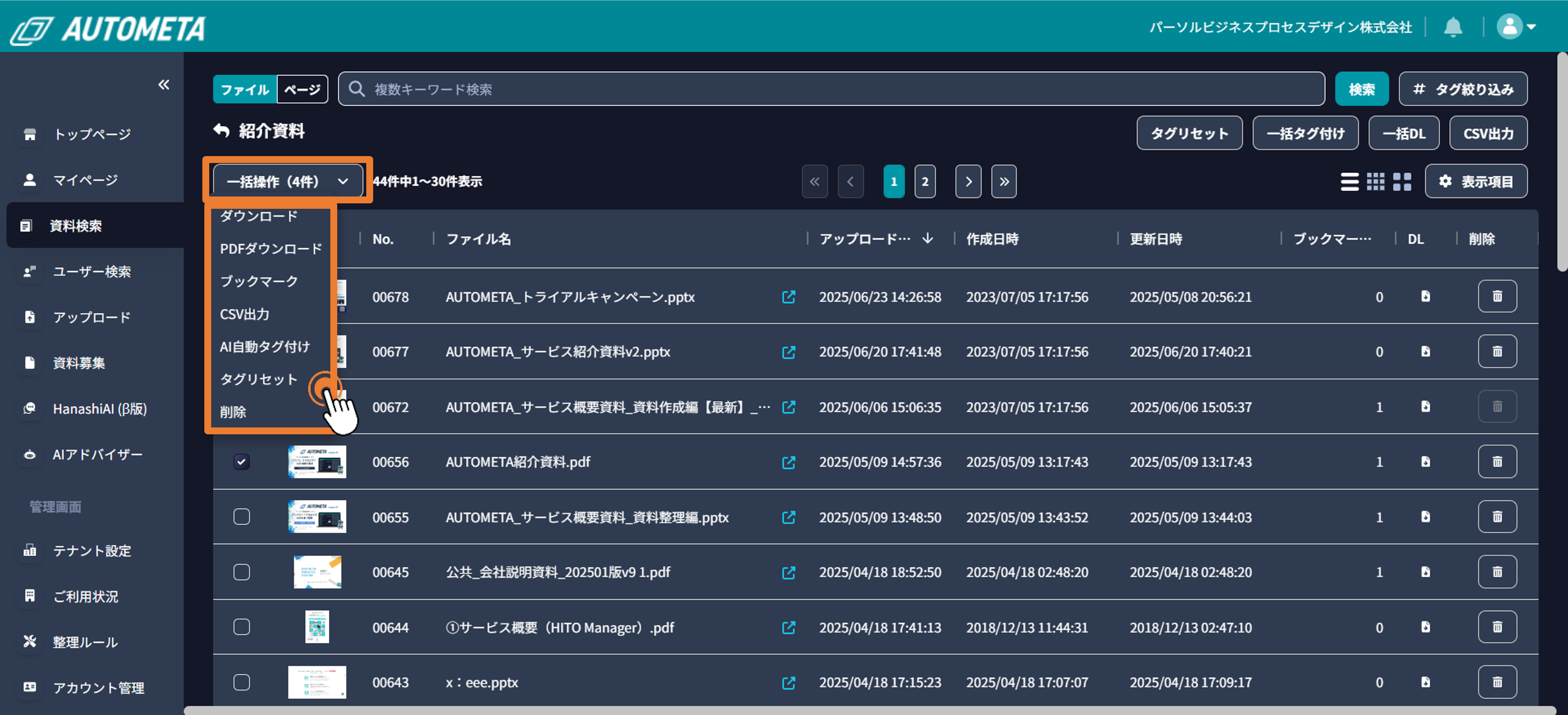Click the 一括タグ付け button
Viewport: 1568px width, 715px height.
pos(1305,133)
